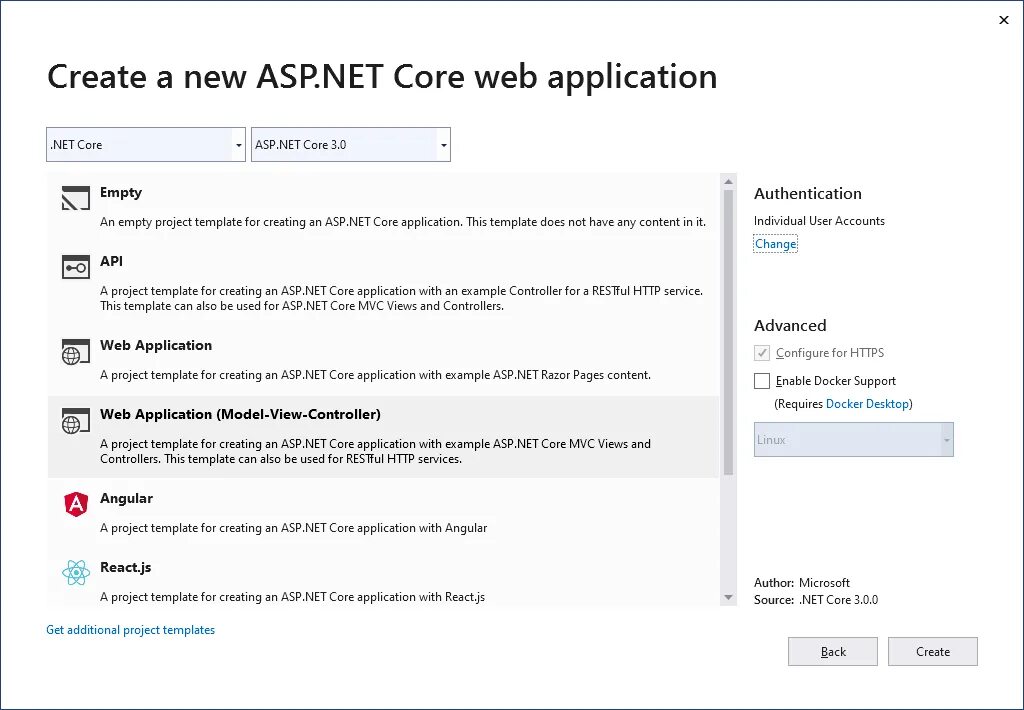Image resolution: width=1024 pixels, height=710 pixels.
Task: Click Get additional project templates link
Action: pyautogui.click(x=131, y=630)
